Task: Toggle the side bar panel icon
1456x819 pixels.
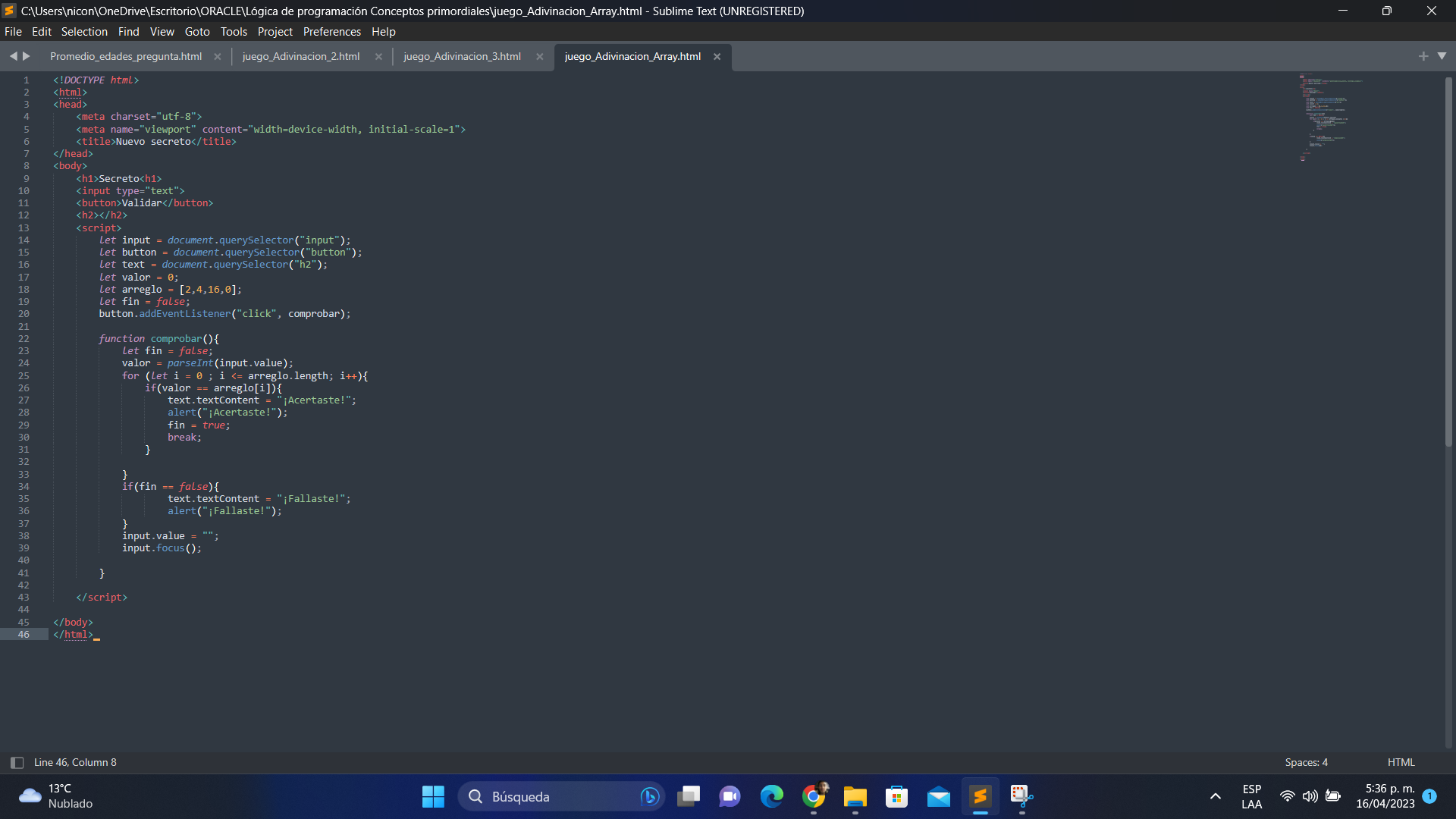Action: [17, 763]
